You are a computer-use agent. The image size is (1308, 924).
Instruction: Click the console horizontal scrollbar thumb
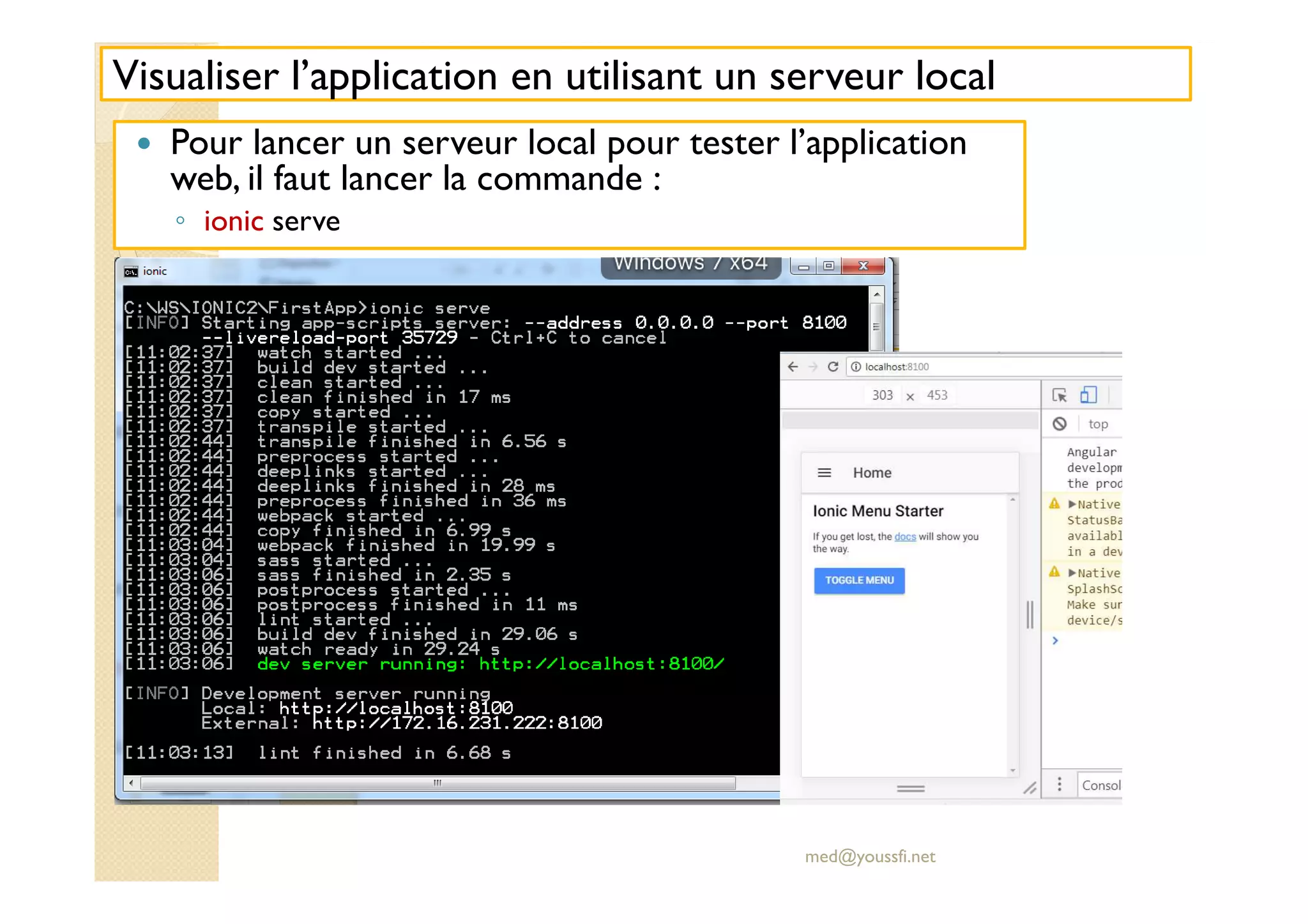tap(438, 783)
